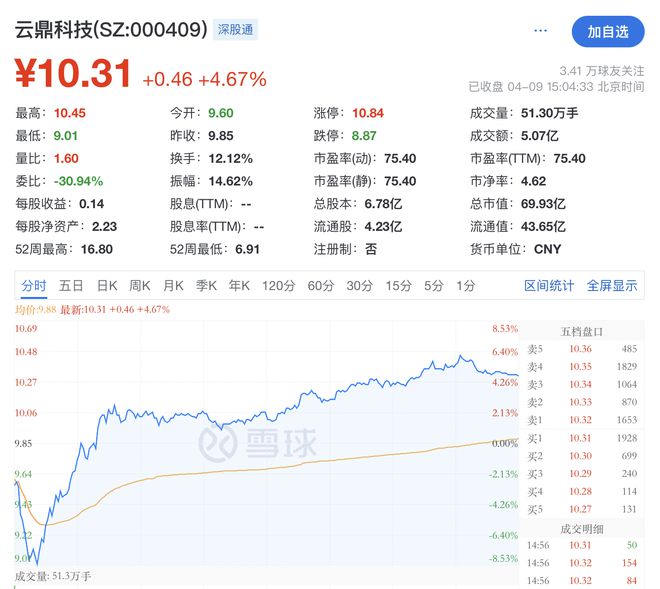This screenshot has height=589, width=660.
Task: Click the 量比 value 1.60
Action: coord(66,159)
